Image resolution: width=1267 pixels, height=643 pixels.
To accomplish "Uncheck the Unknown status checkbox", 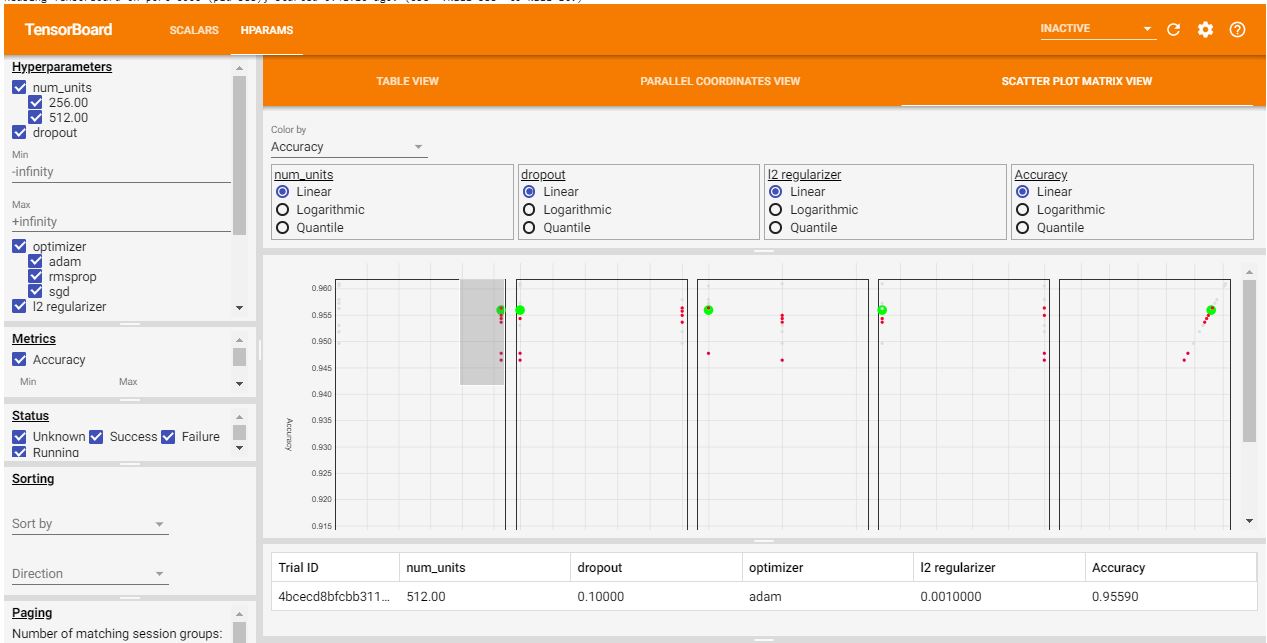I will (x=20, y=437).
